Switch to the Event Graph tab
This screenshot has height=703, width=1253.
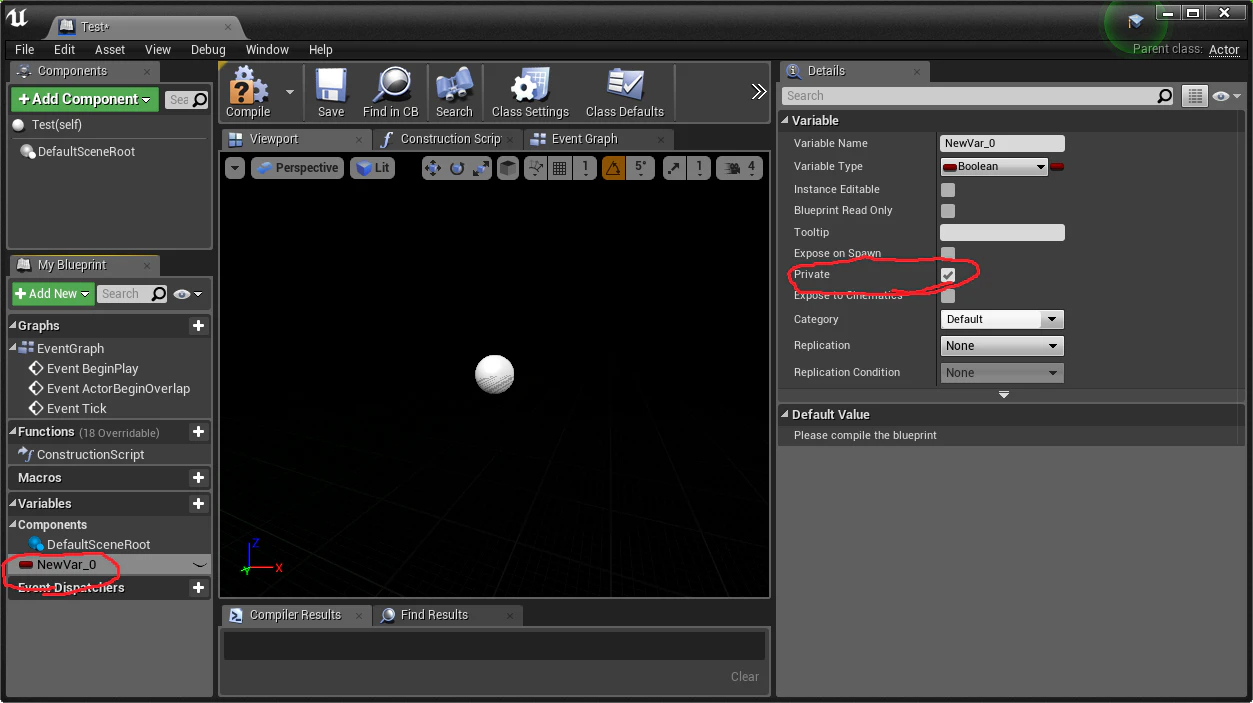[x=586, y=139]
